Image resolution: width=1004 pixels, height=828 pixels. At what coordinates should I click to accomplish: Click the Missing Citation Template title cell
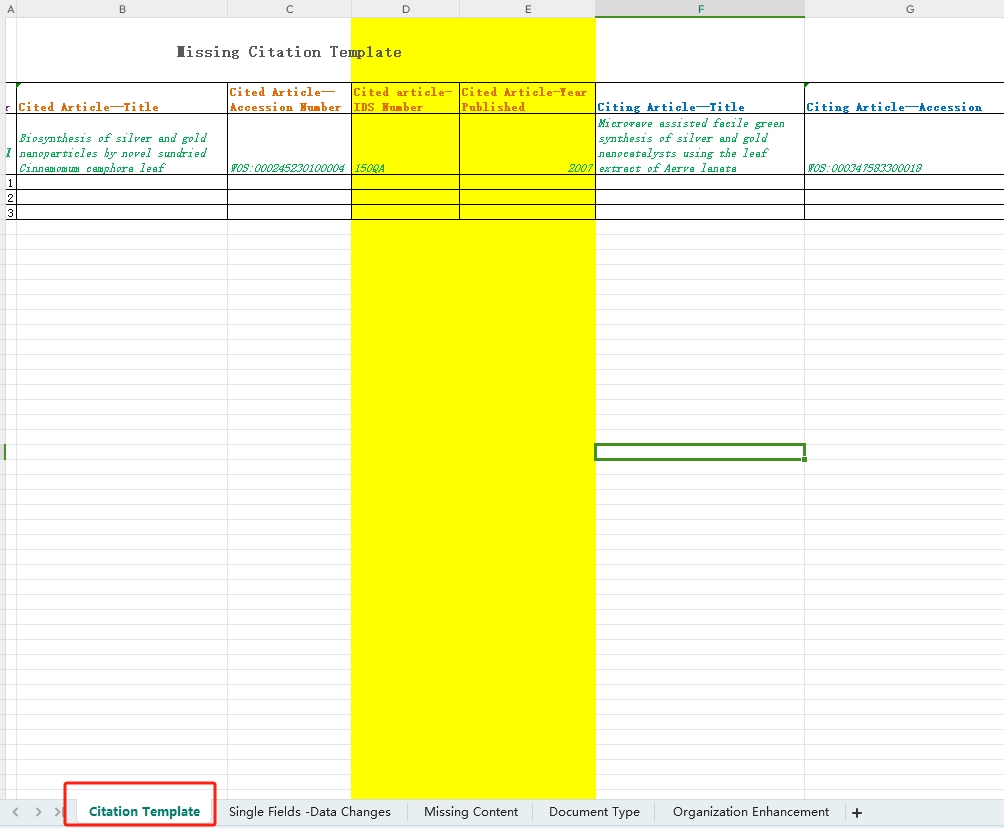tap(289, 52)
